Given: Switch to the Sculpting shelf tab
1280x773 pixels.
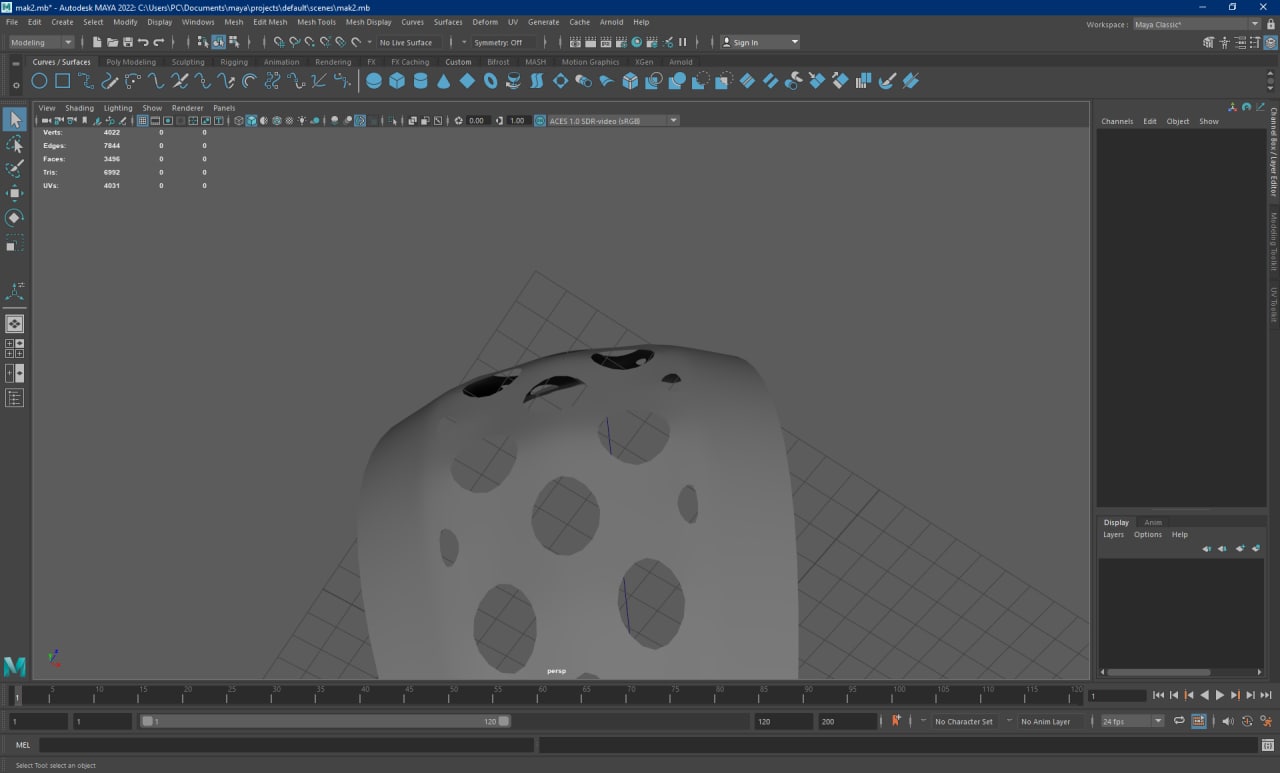Looking at the screenshot, I should (188, 62).
